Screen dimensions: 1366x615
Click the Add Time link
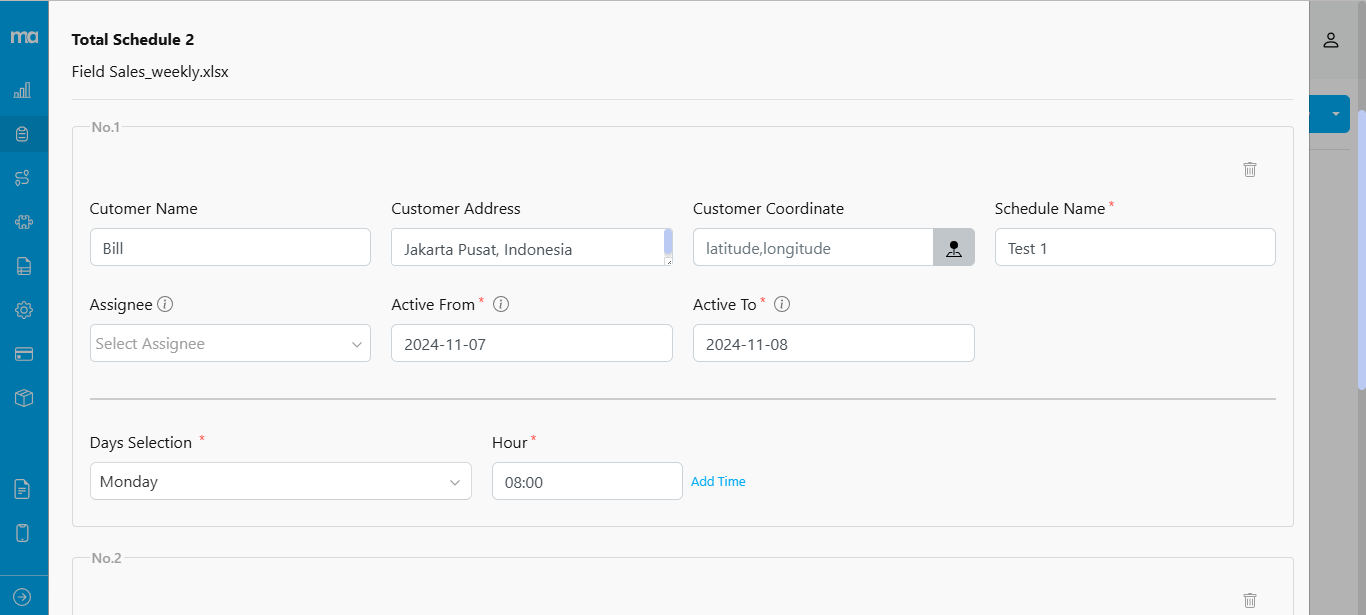(718, 481)
